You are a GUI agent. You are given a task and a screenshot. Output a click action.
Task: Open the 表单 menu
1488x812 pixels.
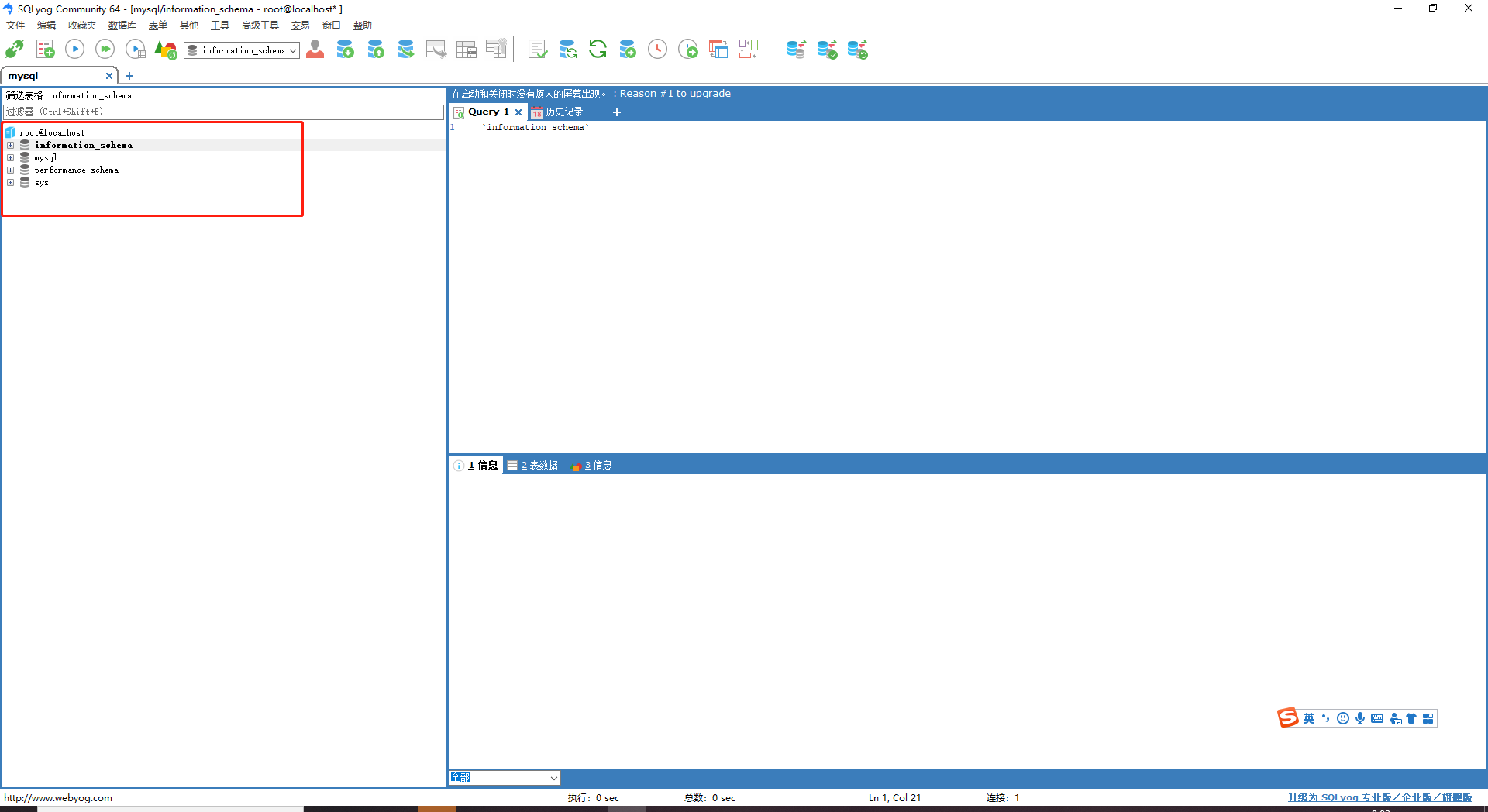click(158, 26)
